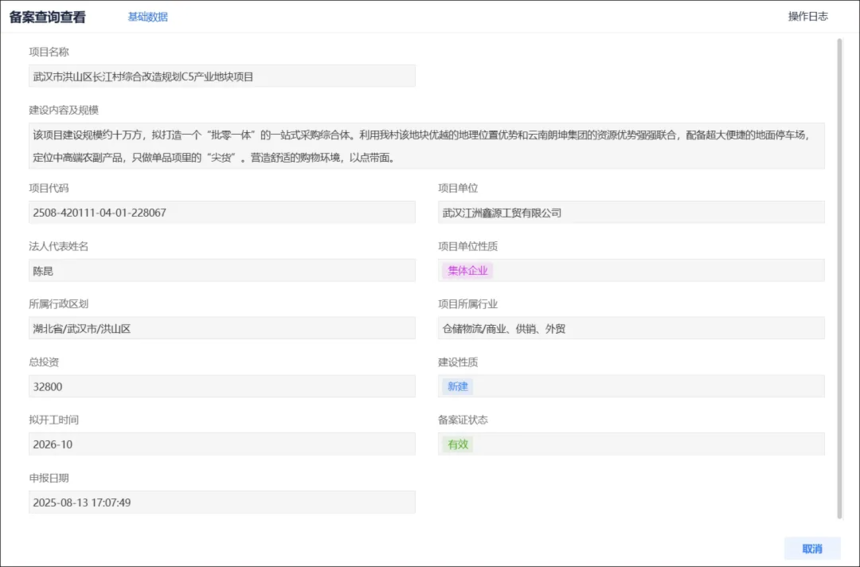
Task: Click the 法人代表姓名 field 陈昆
Action: [x=222, y=270]
